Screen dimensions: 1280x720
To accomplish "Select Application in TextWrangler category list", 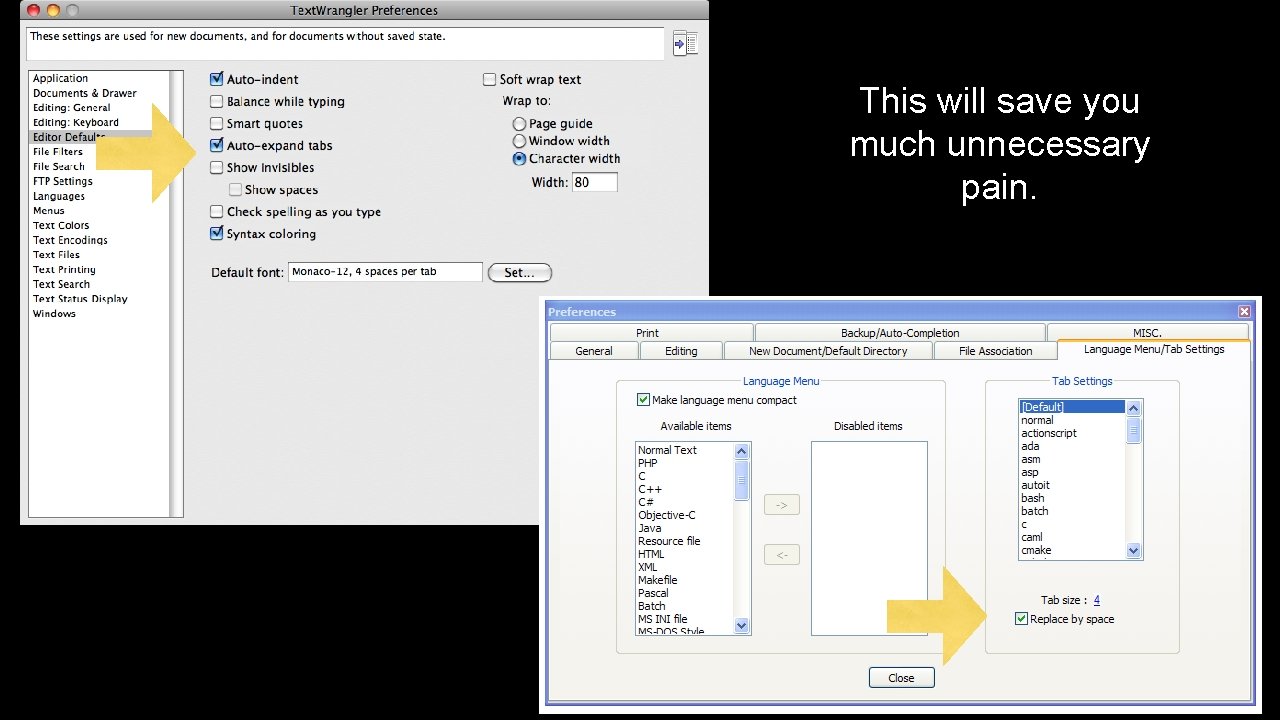I will tap(60, 78).
